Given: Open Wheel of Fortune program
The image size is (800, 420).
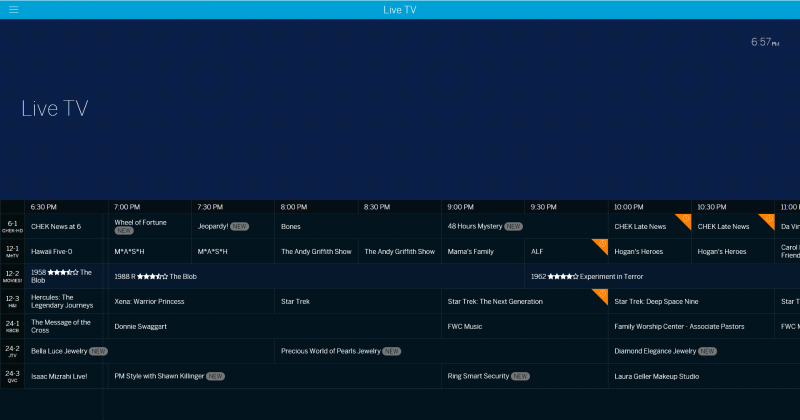Looking at the screenshot, I should (x=150, y=227).
